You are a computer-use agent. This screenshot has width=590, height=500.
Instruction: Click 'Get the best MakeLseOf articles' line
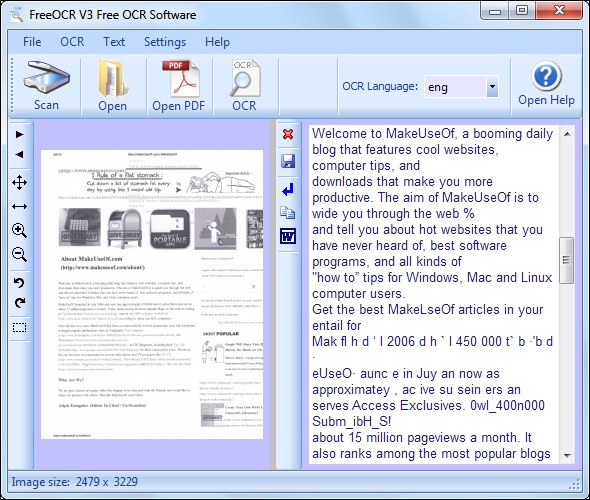427,310
